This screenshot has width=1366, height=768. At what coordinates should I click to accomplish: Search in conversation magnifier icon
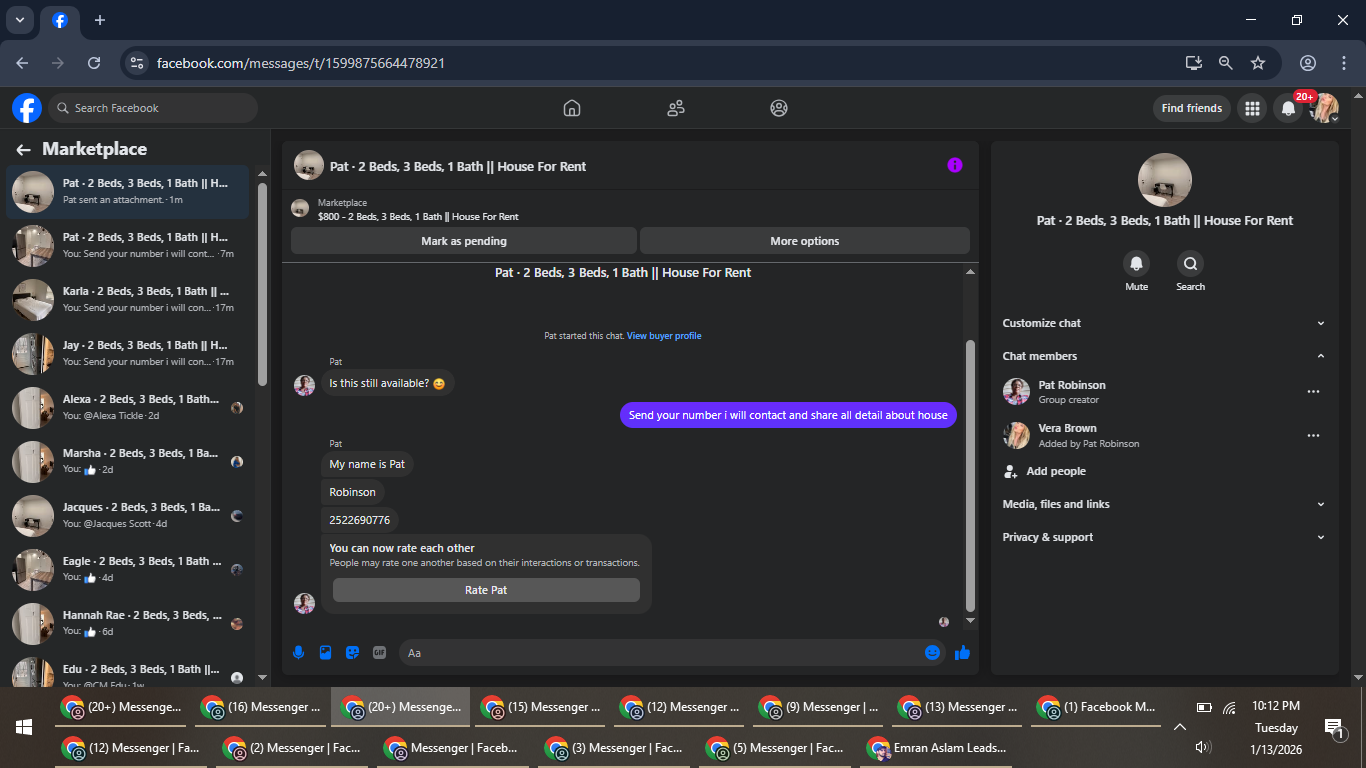pos(1190,264)
